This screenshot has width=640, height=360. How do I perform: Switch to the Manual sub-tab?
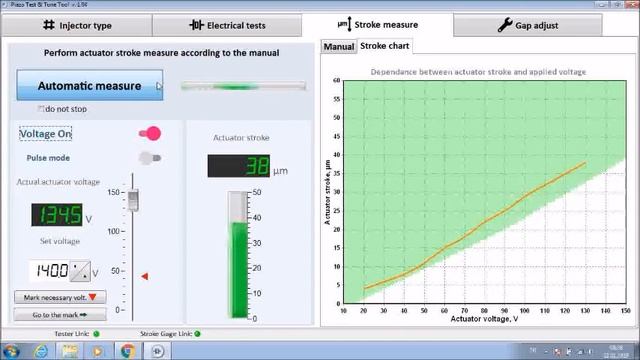(x=339, y=47)
